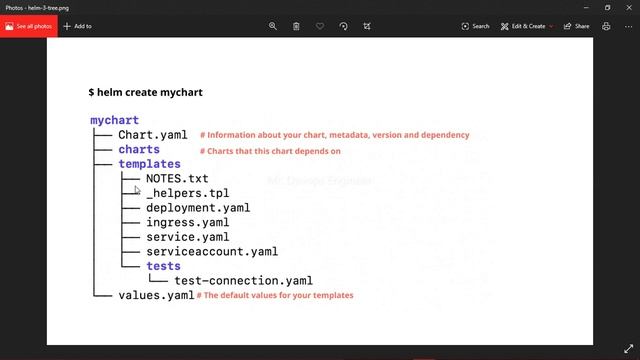Click the 'mychart' root folder text
640x360 pixels.
coord(115,120)
